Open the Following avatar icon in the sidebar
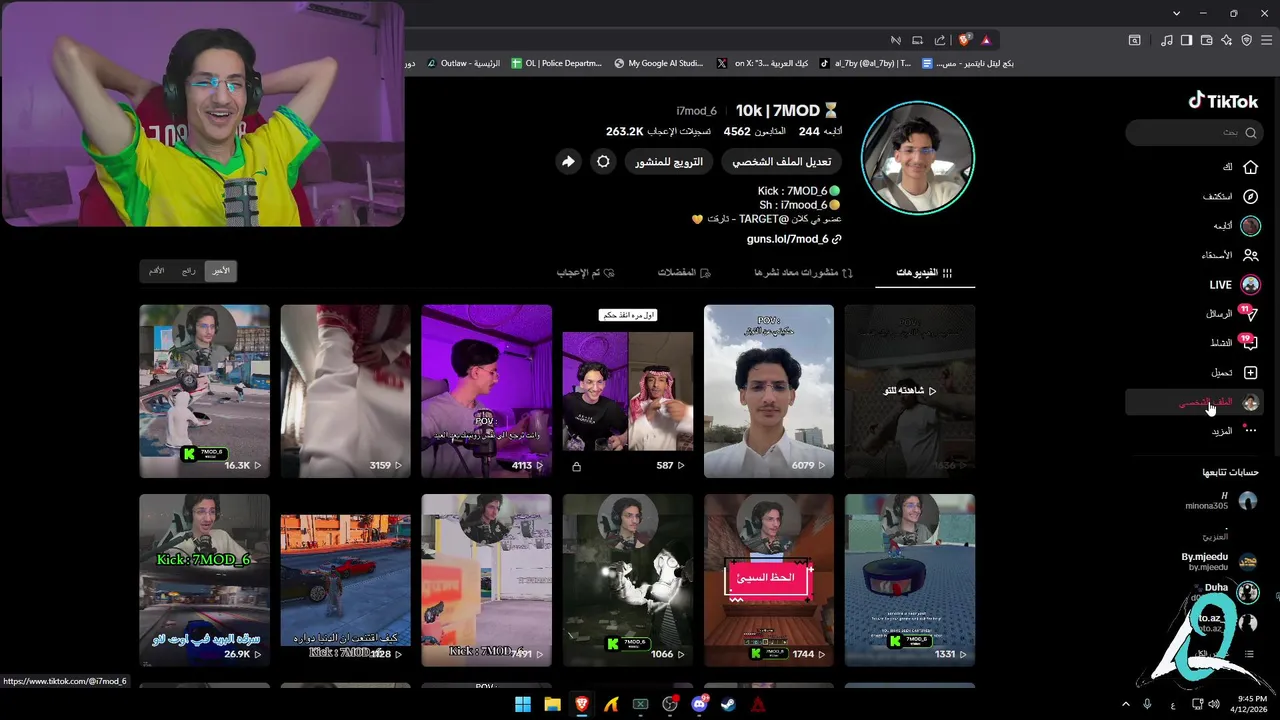 [1250, 226]
